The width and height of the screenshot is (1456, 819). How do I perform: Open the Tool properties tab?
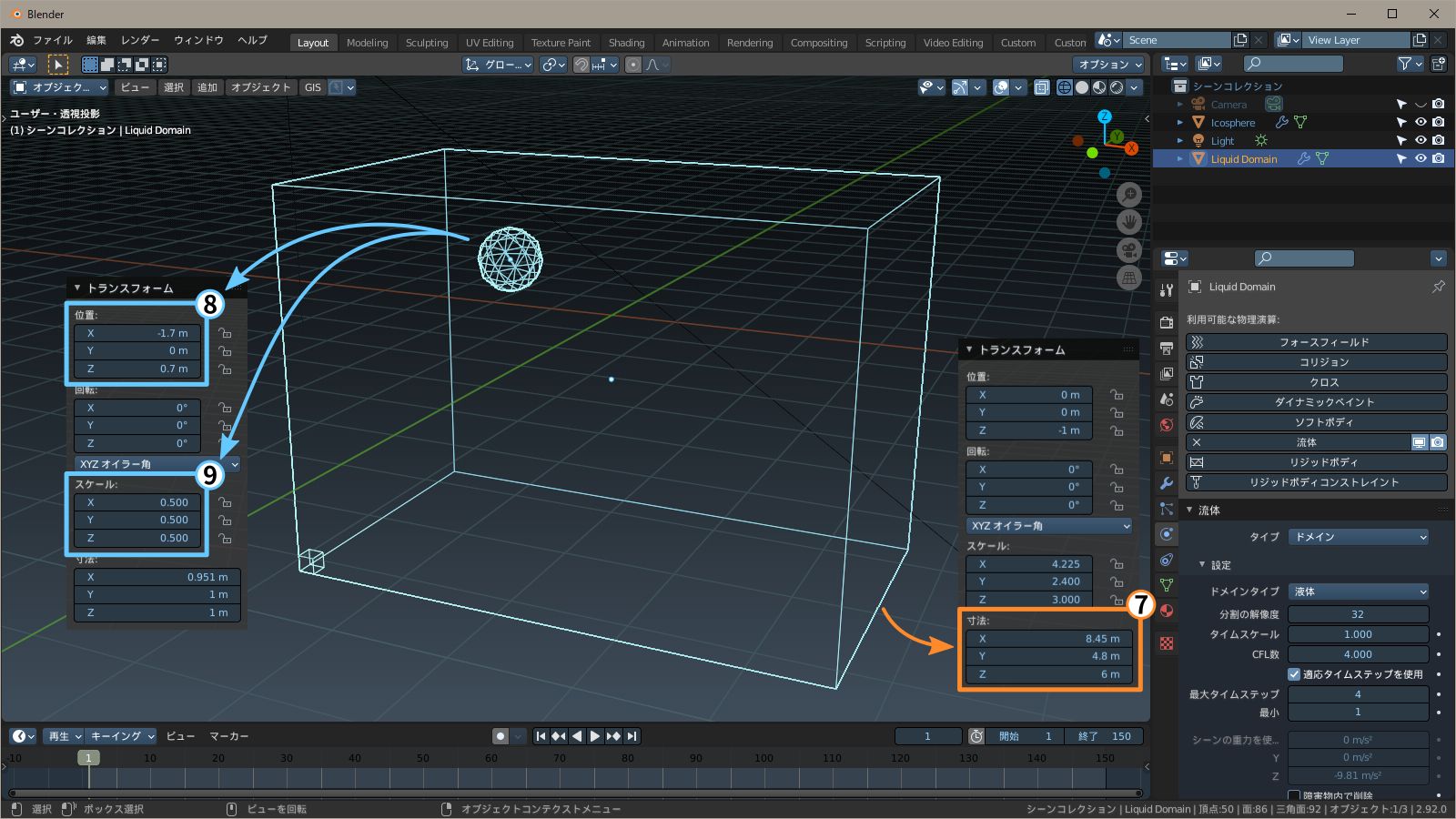coord(1167,290)
